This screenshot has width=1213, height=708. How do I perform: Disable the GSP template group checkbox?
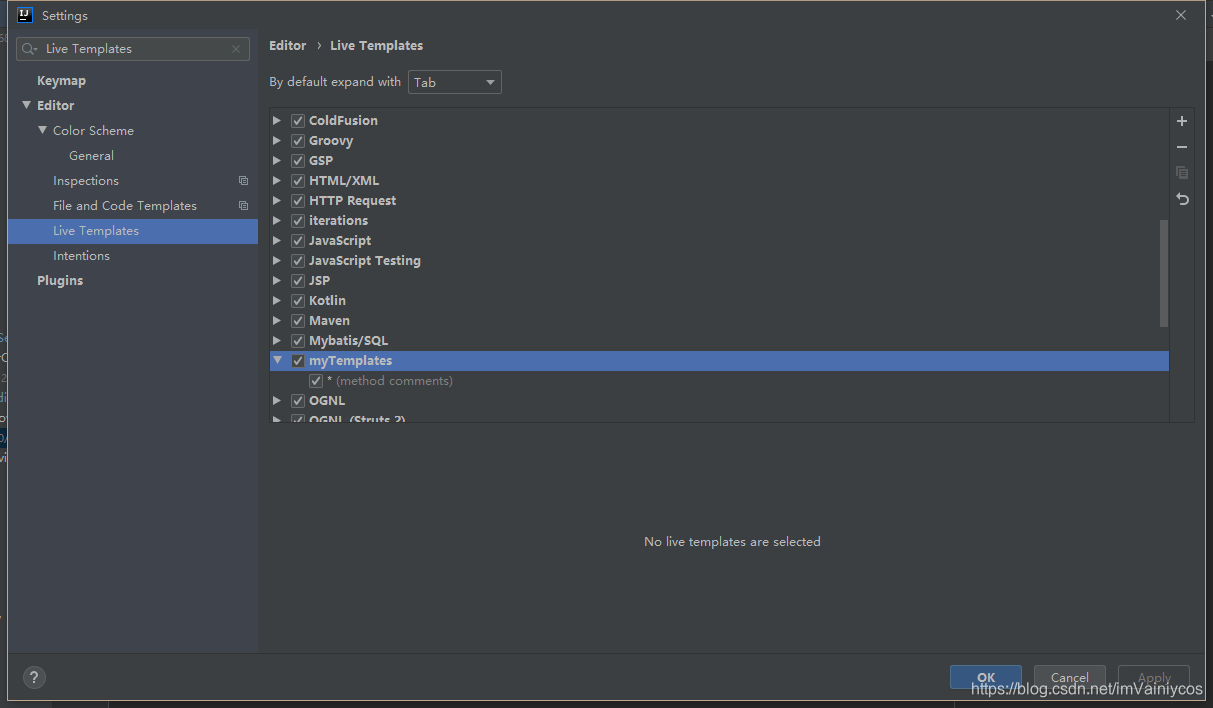click(298, 161)
